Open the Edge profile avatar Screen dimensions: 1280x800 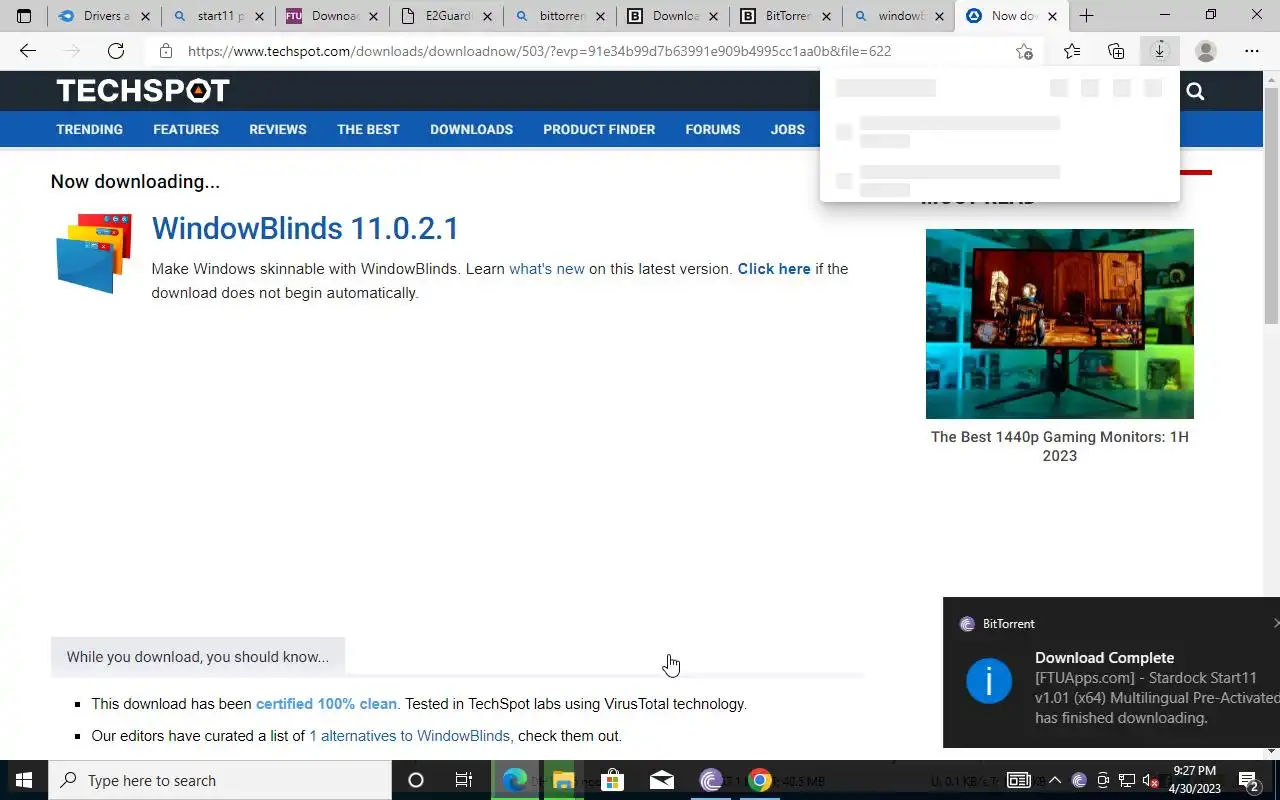point(1206,51)
